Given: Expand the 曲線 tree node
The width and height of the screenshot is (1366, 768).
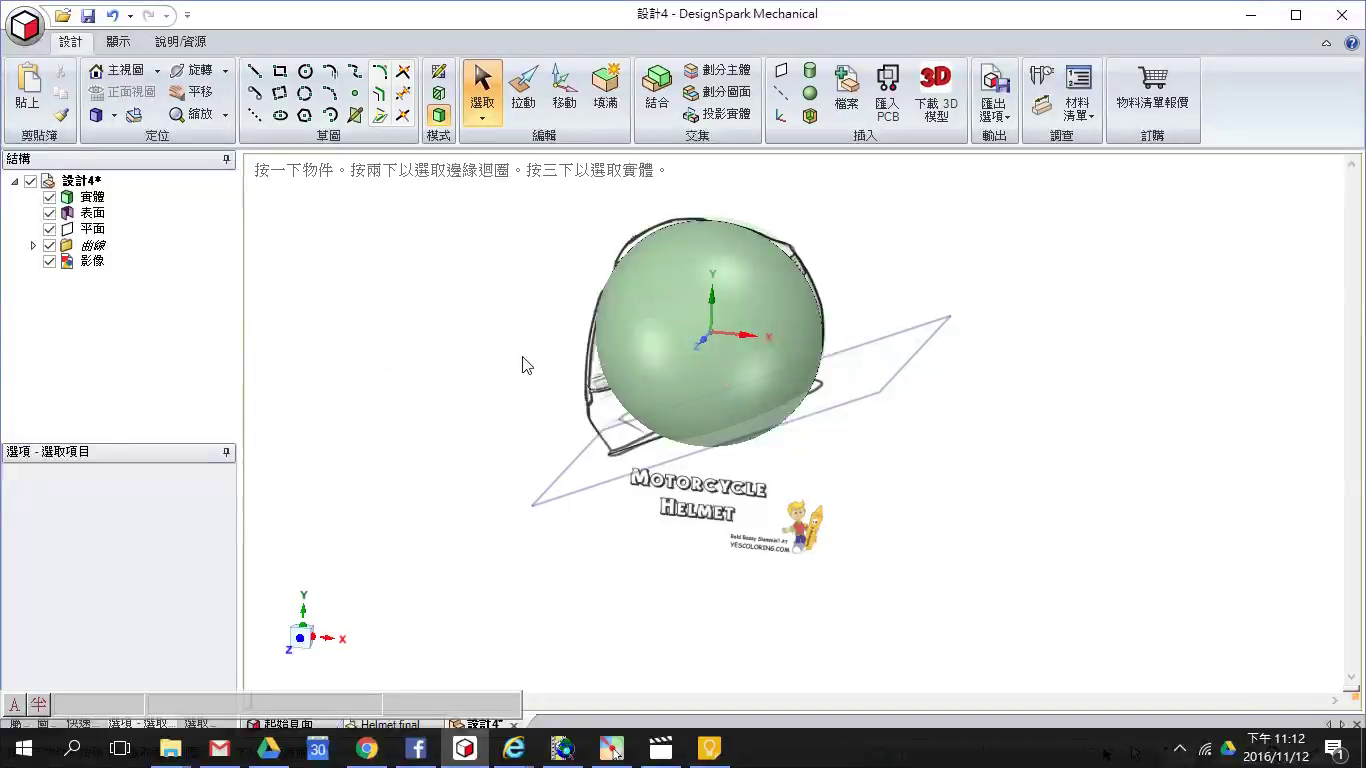Looking at the screenshot, I should tap(33, 245).
